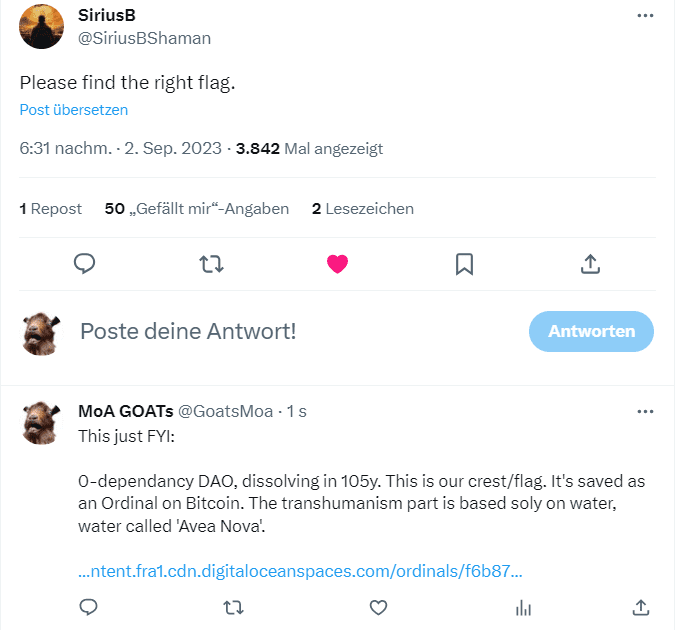Click 'Post übersetzen' translate link
The image size is (686, 630).
pyautogui.click(x=74, y=110)
